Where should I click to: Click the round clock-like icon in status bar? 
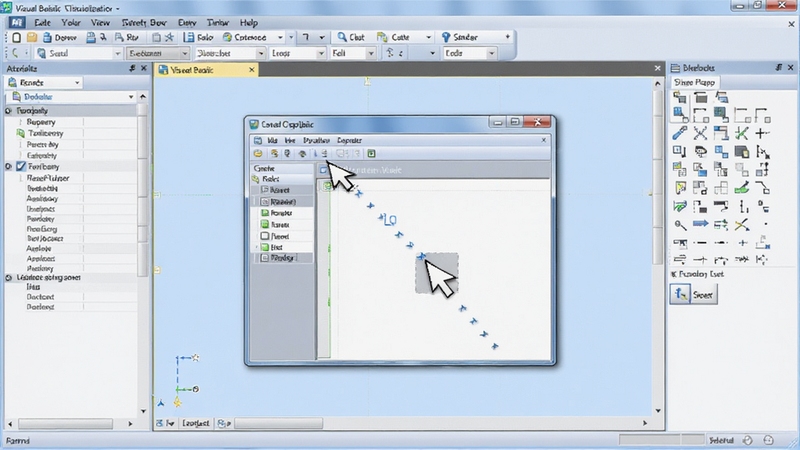(x=747, y=440)
